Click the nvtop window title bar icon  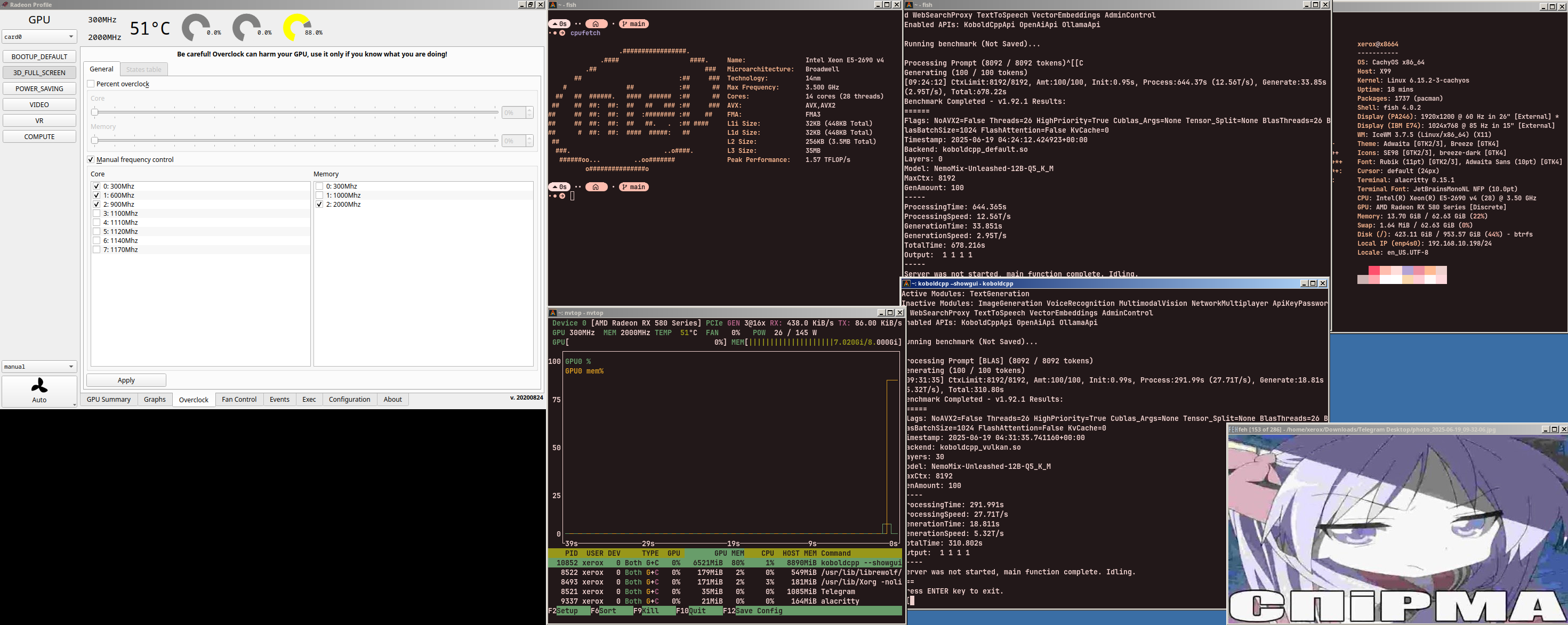[x=553, y=313]
